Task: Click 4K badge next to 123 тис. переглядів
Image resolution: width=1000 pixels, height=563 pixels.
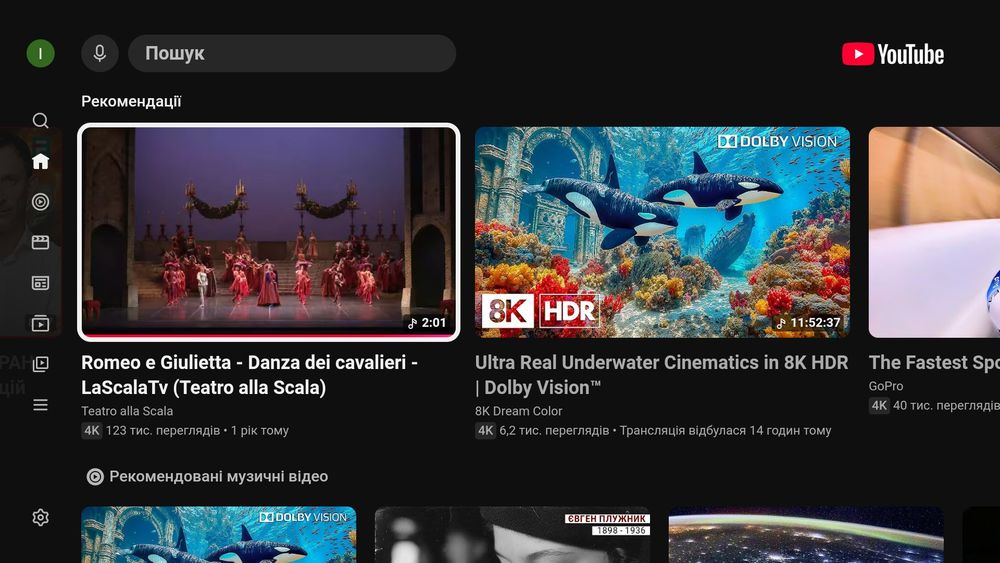Action: (x=92, y=430)
